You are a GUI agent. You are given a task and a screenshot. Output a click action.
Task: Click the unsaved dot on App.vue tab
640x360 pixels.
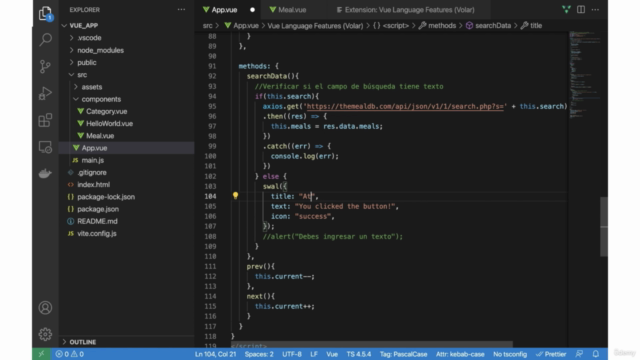252,10
